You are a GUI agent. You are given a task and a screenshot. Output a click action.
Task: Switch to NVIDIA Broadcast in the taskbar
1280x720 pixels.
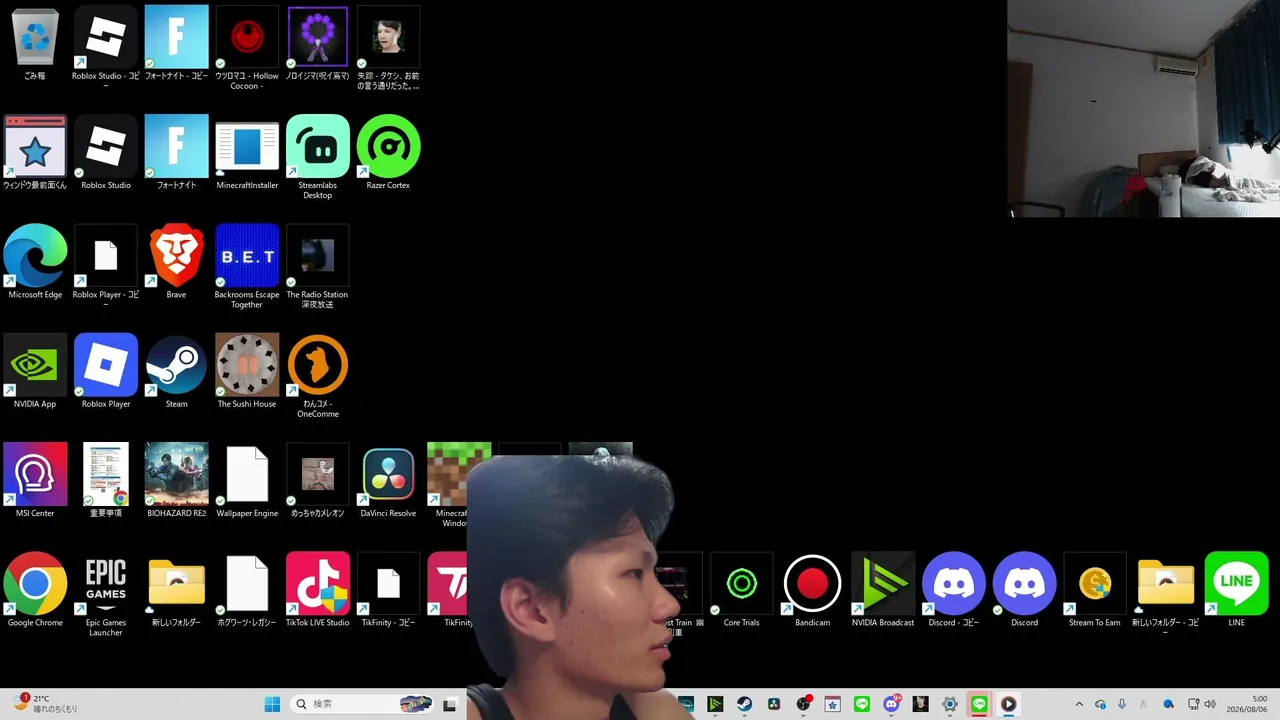pyautogui.click(x=715, y=704)
